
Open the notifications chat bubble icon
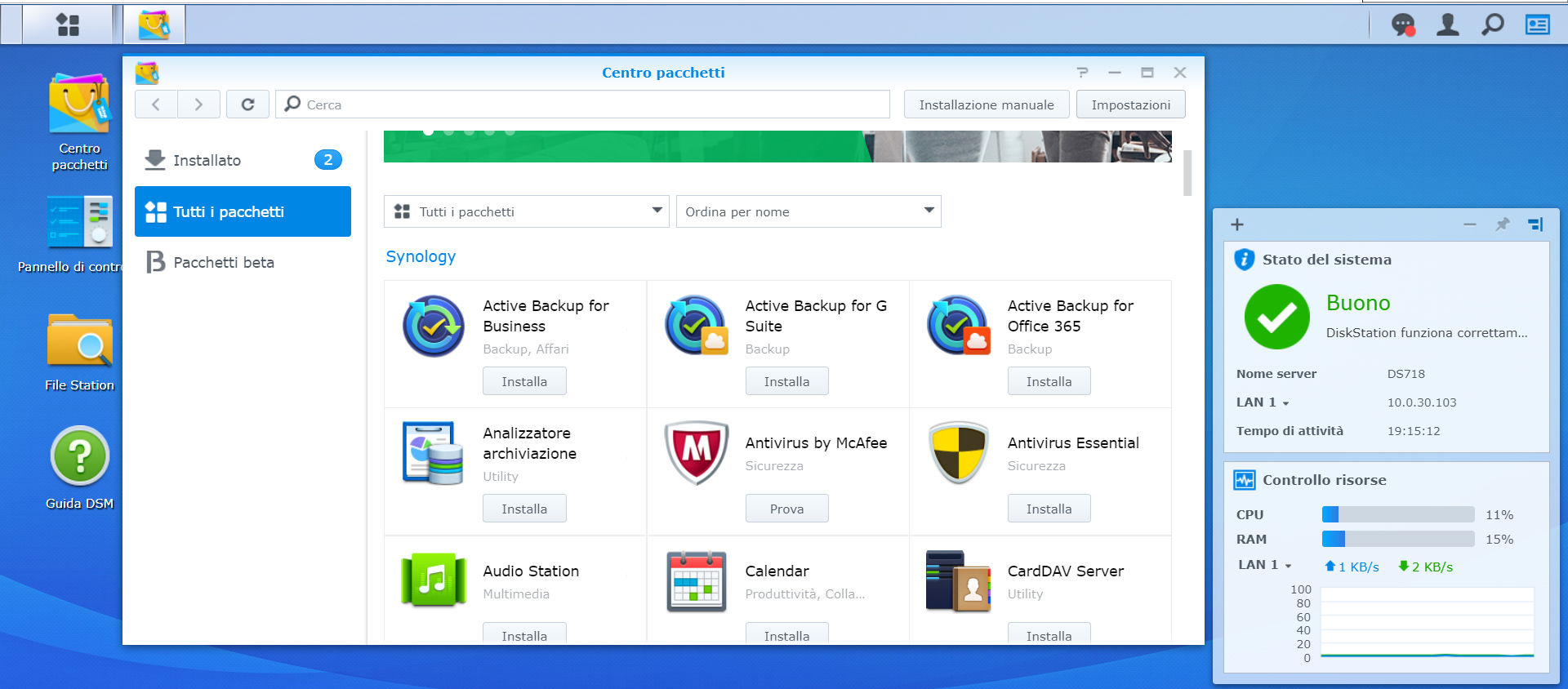click(1403, 25)
